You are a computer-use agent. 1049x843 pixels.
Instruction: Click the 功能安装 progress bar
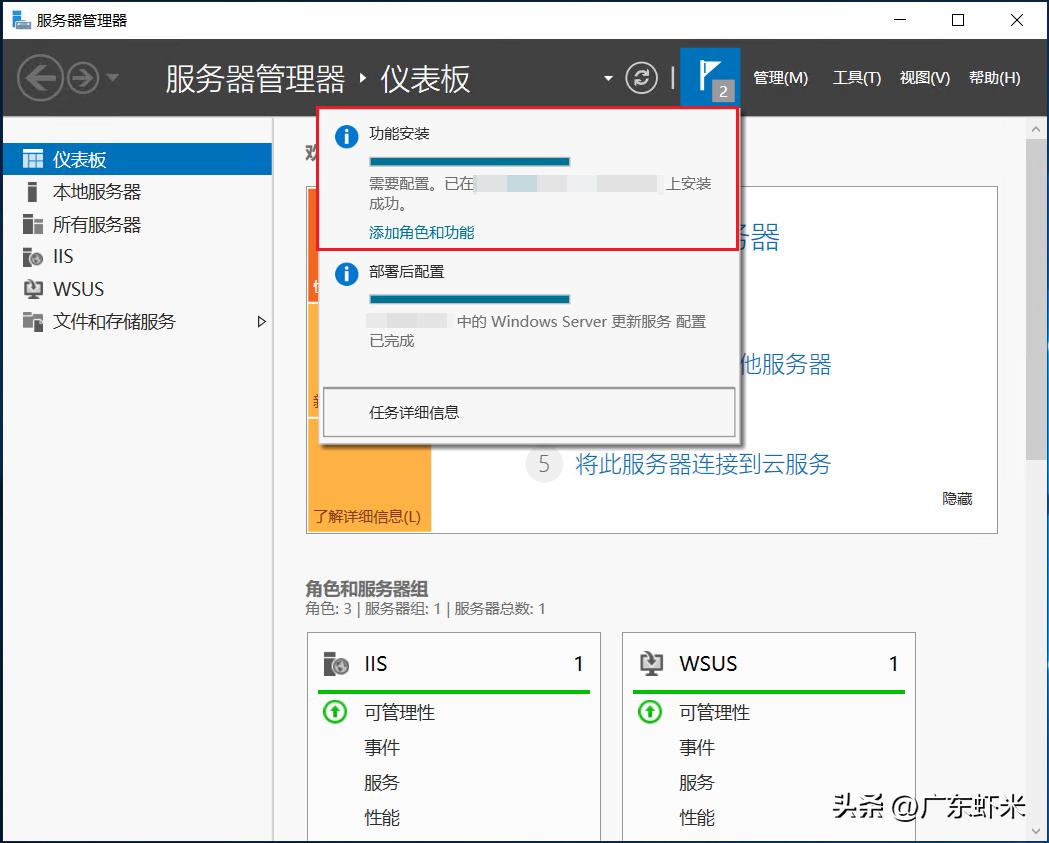pos(470,161)
